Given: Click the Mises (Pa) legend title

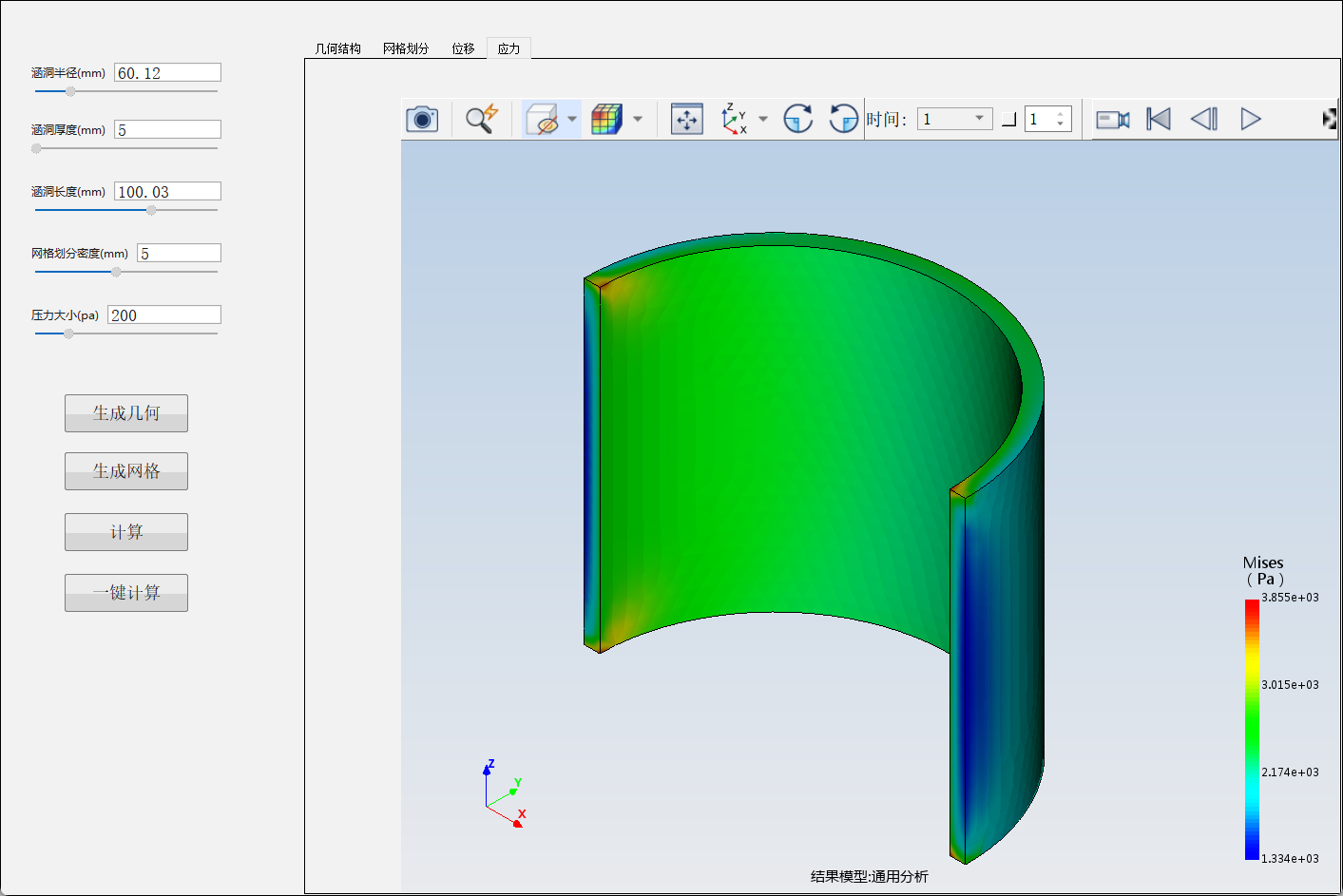Looking at the screenshot, I should [1264, 571].
